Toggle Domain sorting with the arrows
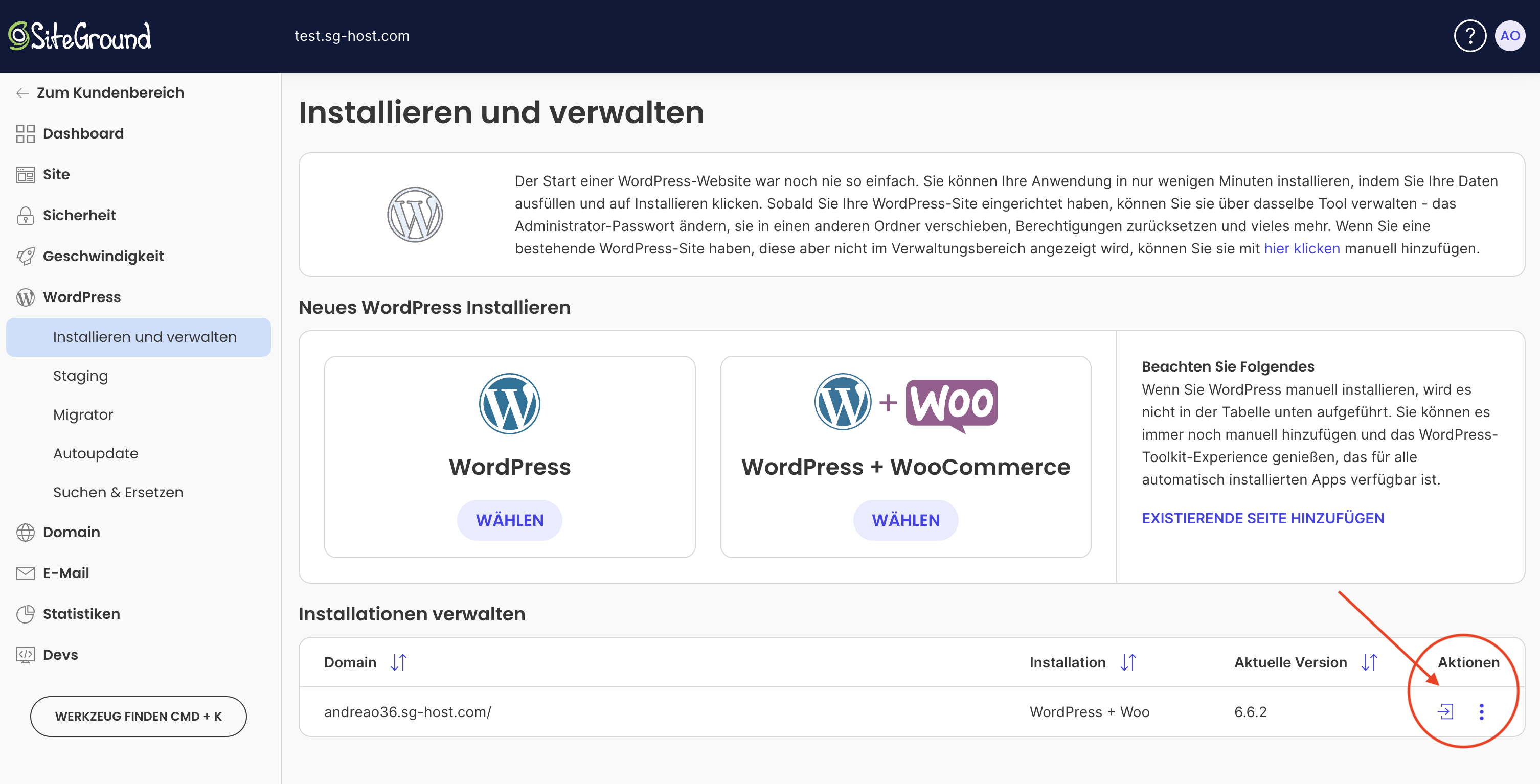 point(399,662)
